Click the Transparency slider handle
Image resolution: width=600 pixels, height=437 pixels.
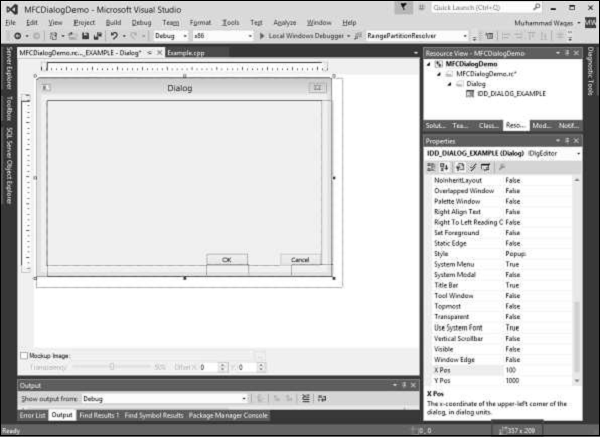pos(112,367)
